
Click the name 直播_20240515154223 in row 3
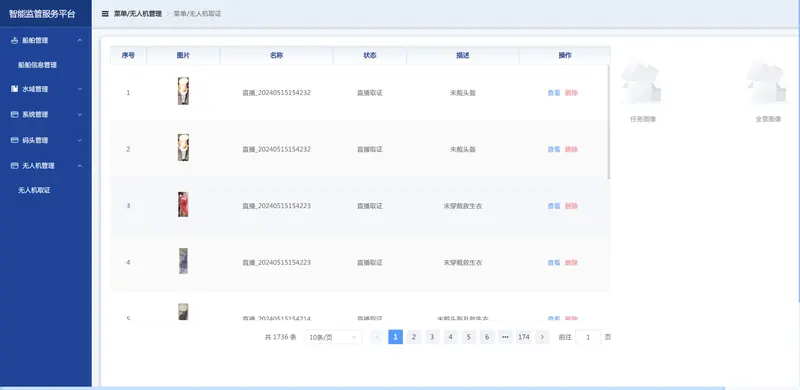(x=277, y=206)
